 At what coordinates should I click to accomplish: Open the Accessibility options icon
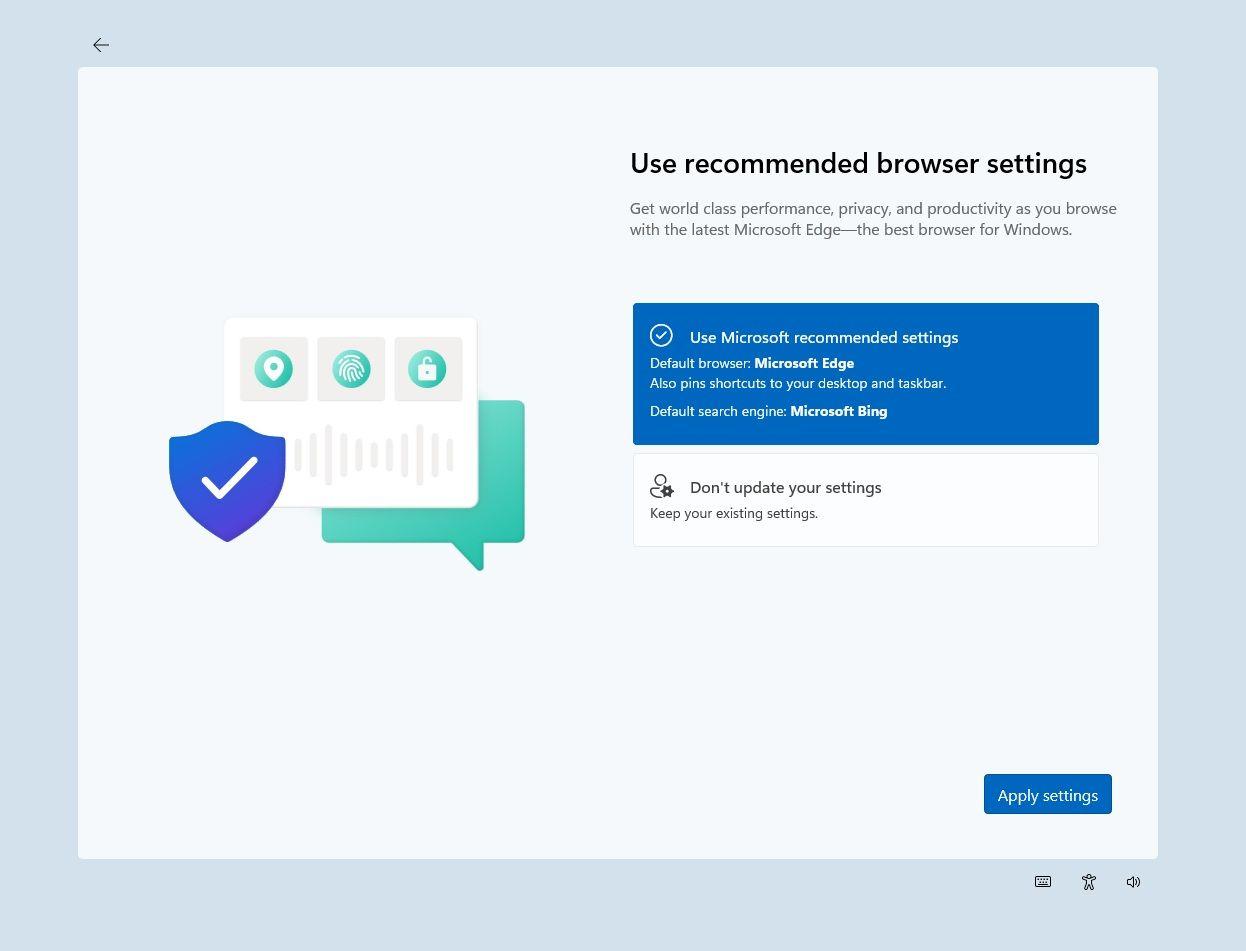tap(1089, 882)
